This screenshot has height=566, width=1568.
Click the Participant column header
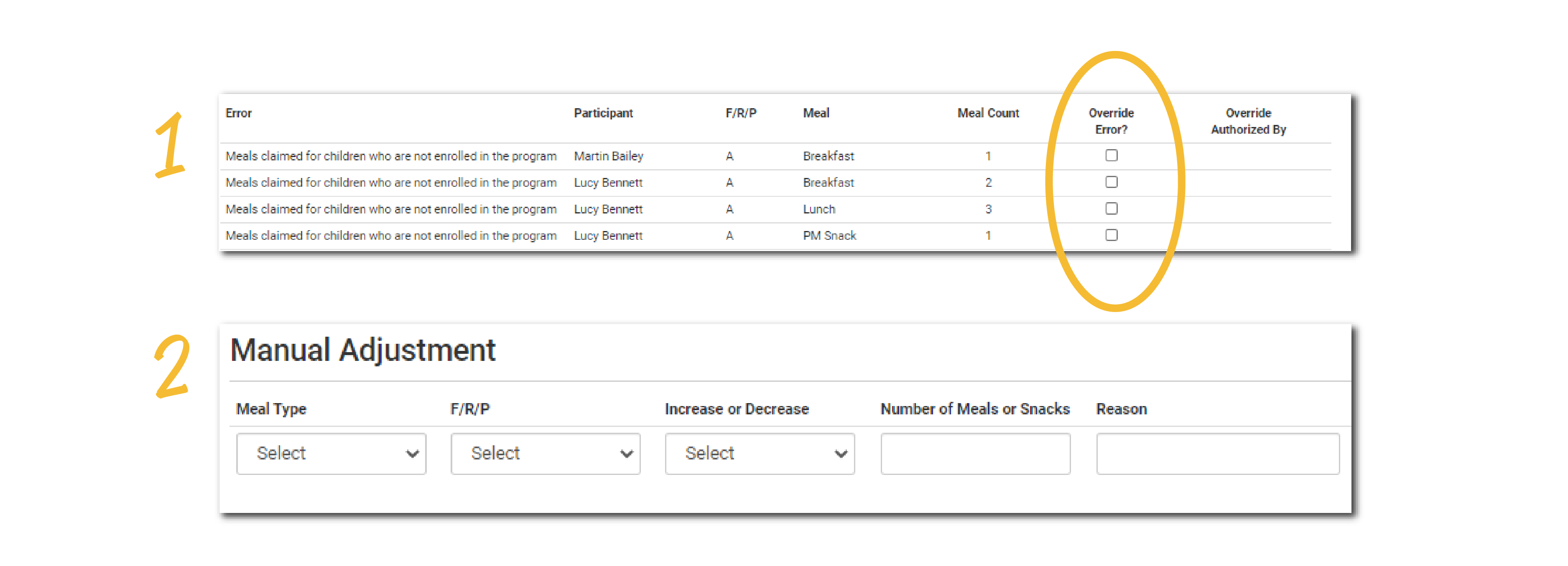(603, 113)
